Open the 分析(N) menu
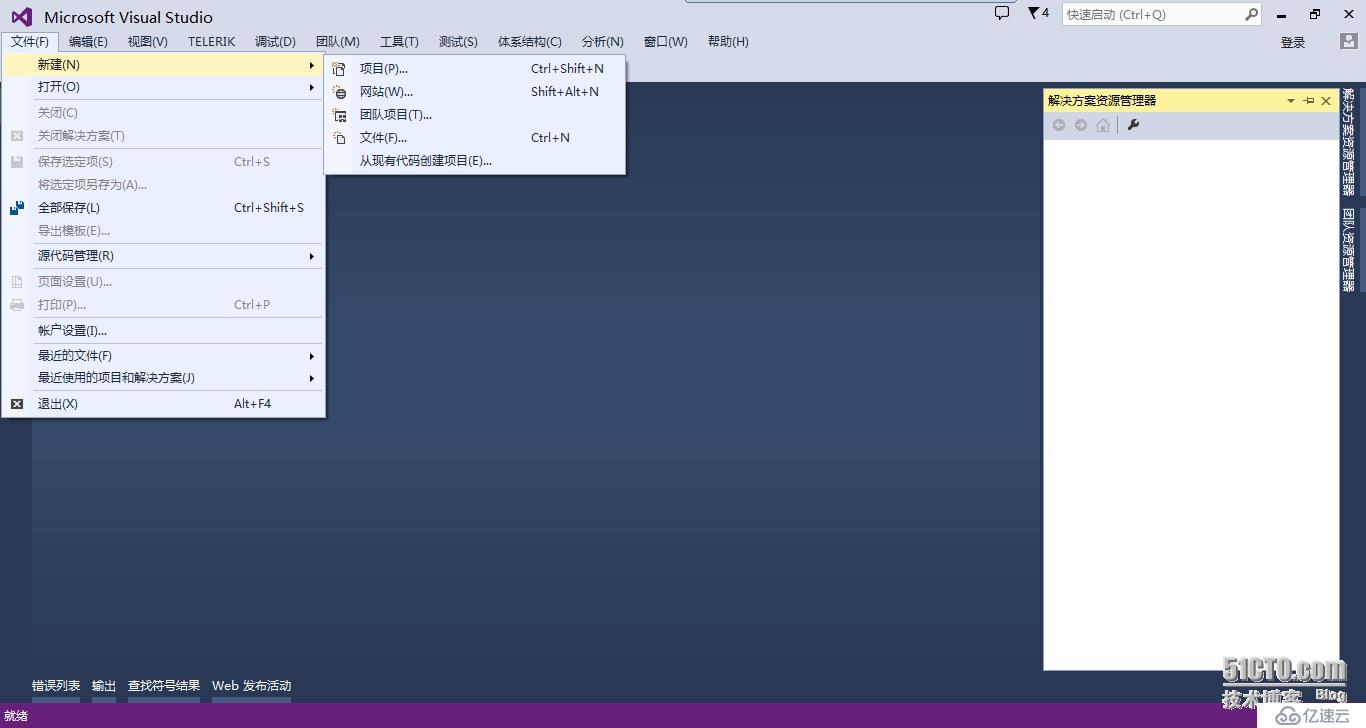The image size is (1366, 728). tap(602, 42)
